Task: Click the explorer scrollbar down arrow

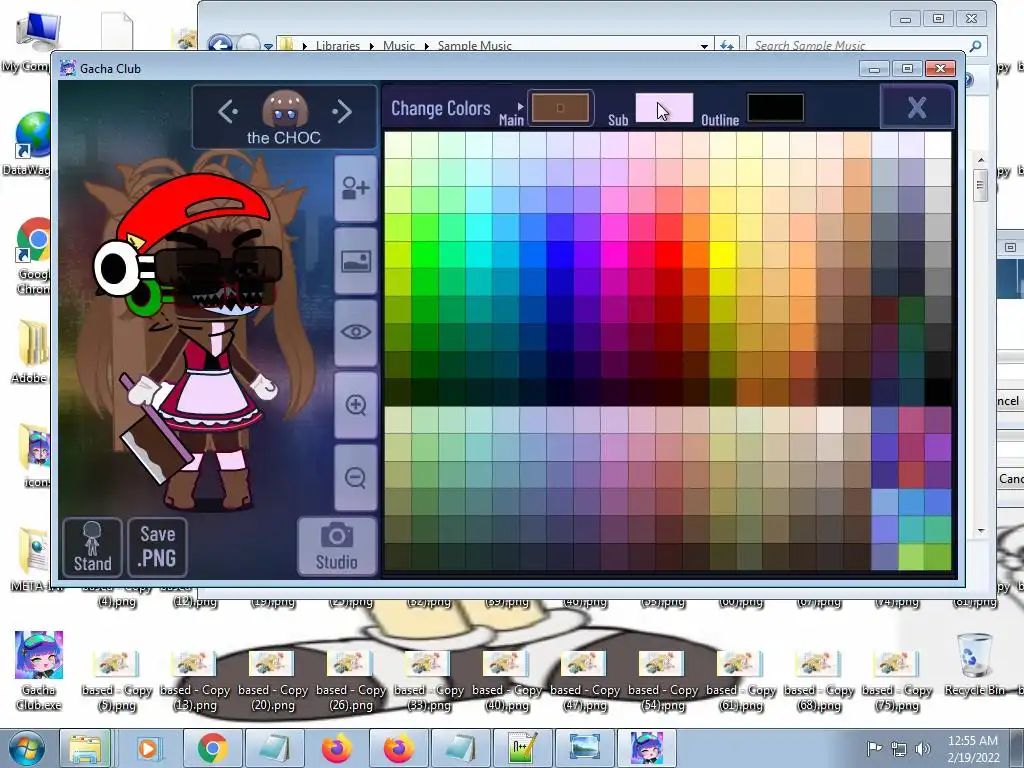Action: click(x=980, y=532)
